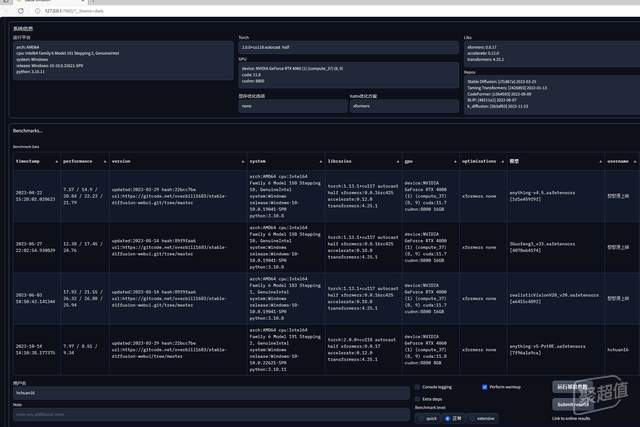Click the optimization field showing none
Screen dimensions: 640x427
point(293,106)
